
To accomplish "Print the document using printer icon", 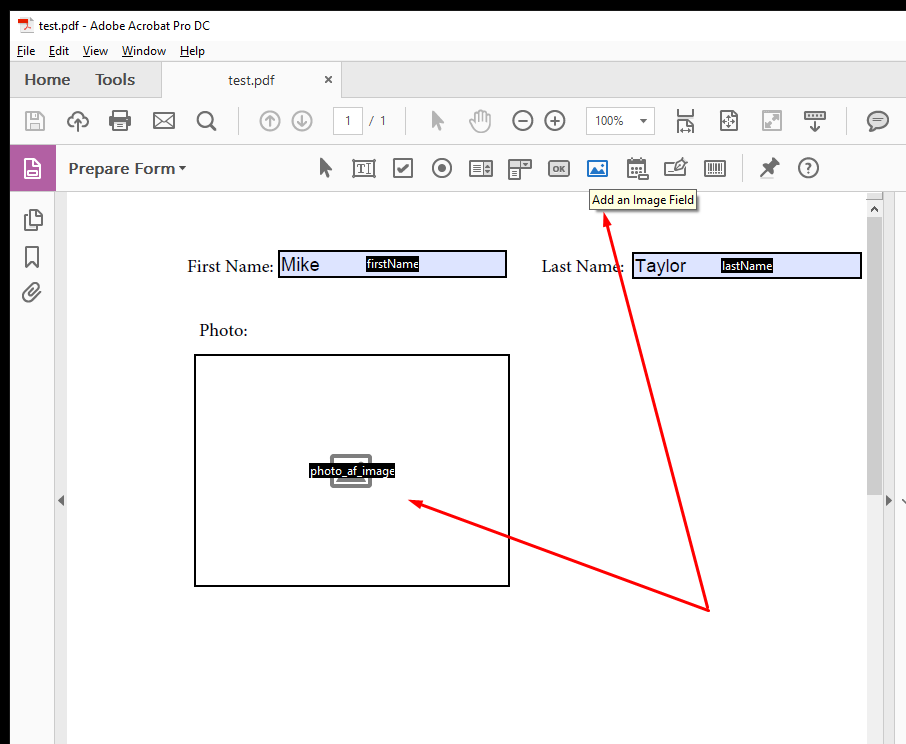I will click(120, 121).
